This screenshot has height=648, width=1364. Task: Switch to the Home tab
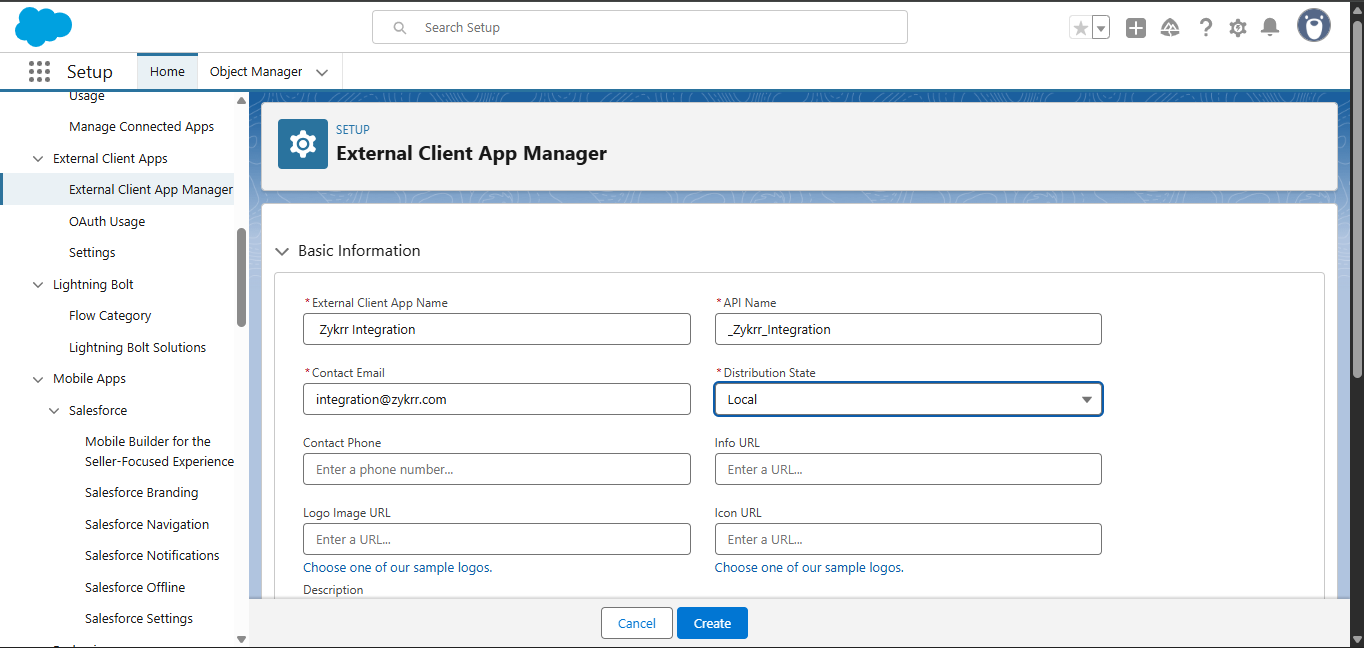point(167,71)
